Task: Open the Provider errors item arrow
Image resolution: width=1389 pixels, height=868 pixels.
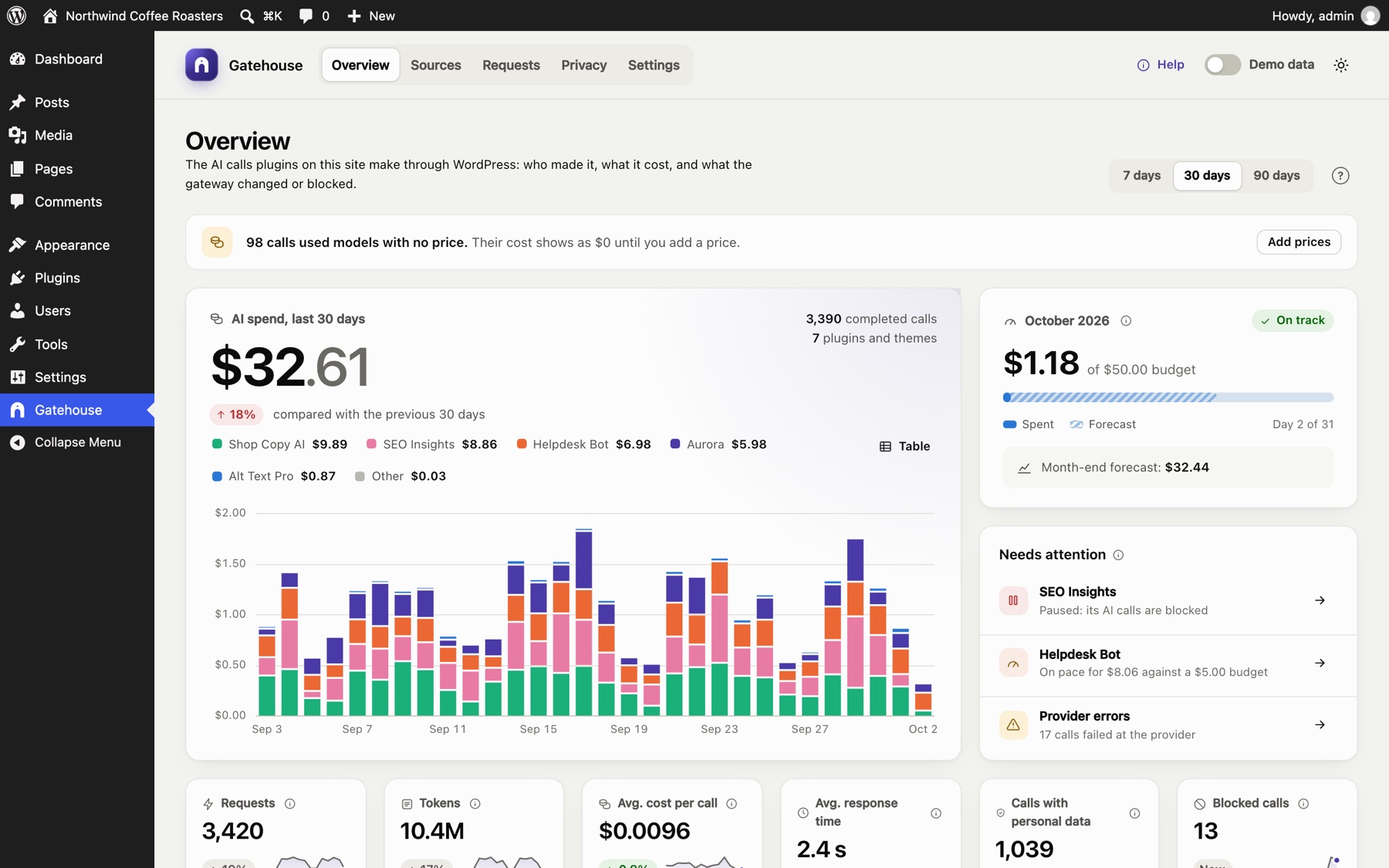Action: [x=1320, y=724]
